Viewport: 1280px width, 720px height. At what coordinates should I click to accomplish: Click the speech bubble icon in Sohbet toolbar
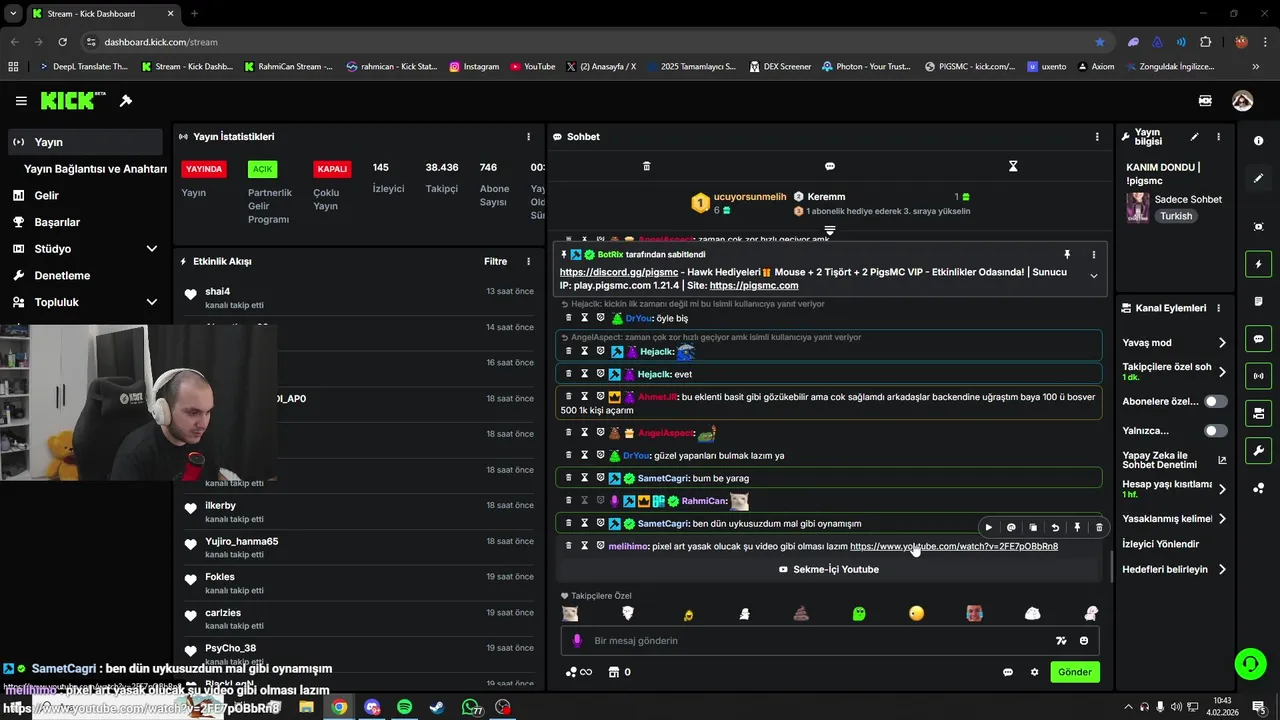click(x=830, y=166)
